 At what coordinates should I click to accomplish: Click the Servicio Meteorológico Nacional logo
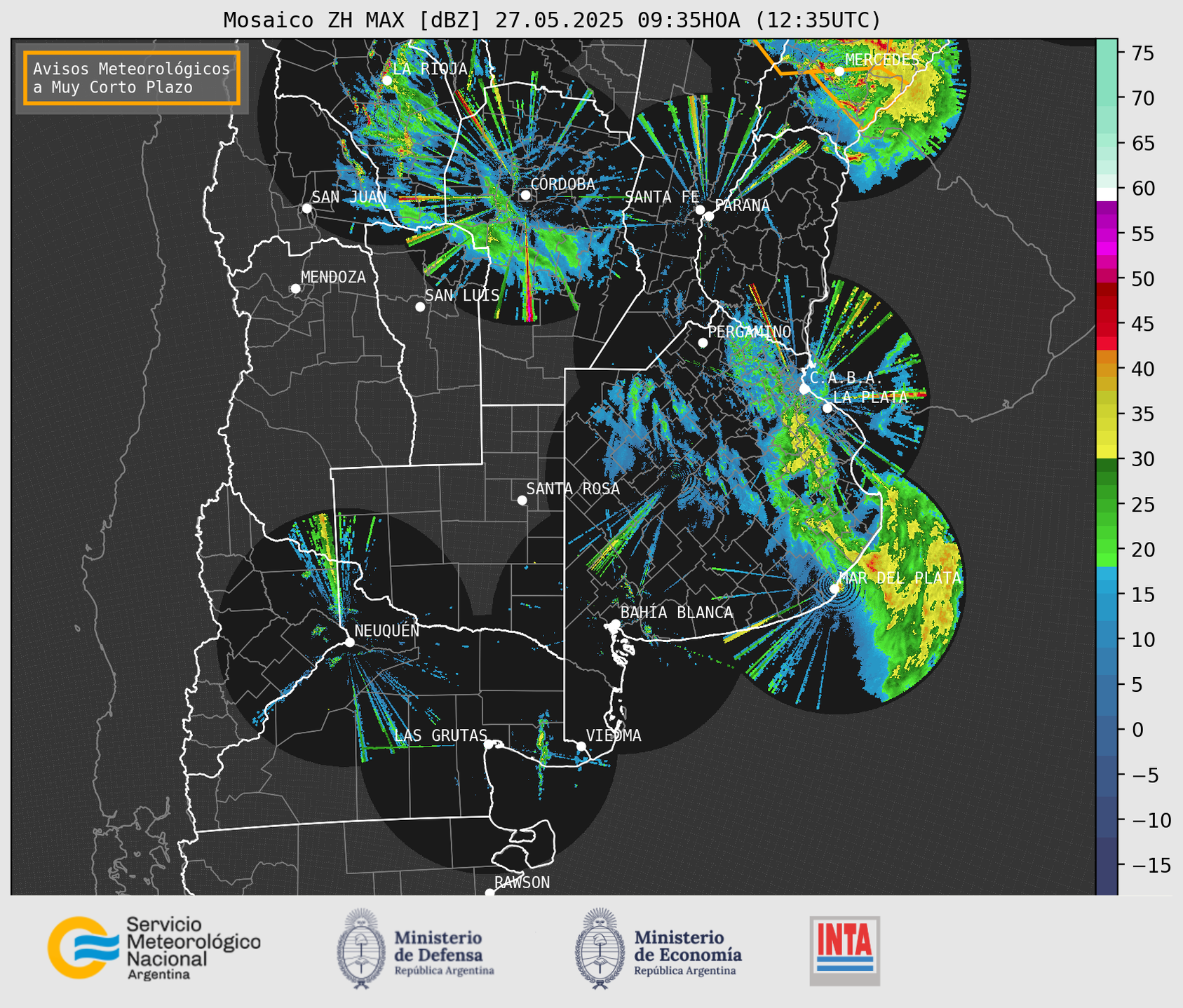pyautogui.click(x=154, y=948)
